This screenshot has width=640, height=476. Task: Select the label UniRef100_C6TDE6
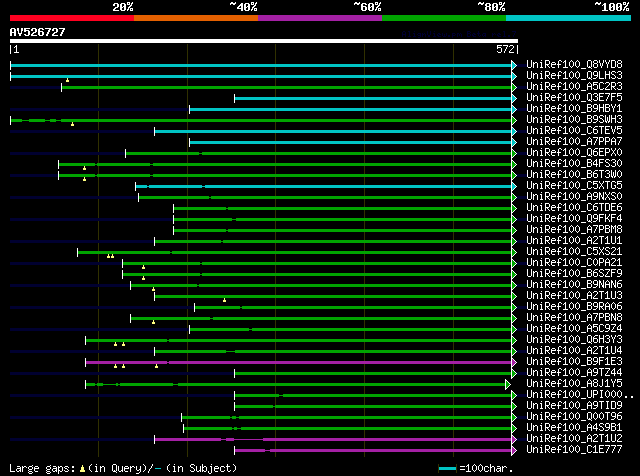(x=574, y=207)
